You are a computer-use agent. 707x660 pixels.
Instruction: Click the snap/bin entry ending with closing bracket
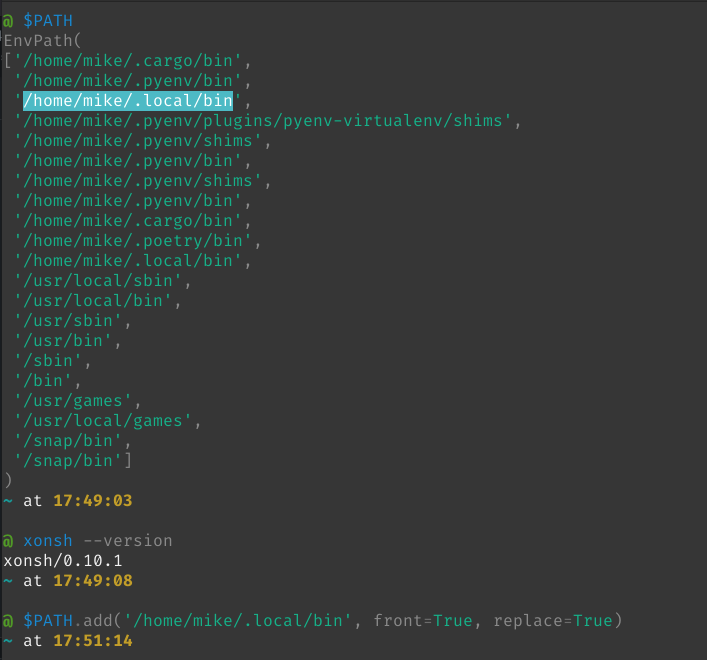pos(73,461)
